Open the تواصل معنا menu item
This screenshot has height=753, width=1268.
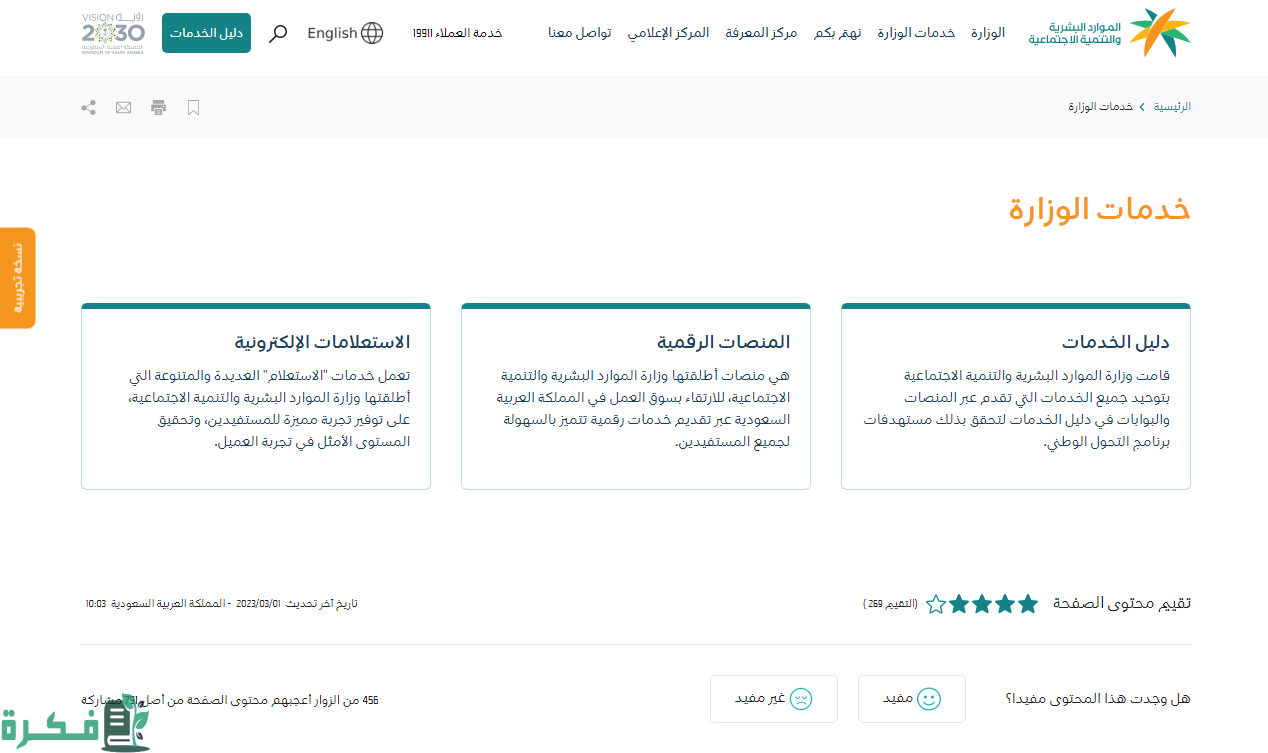(x=579, y=33)
